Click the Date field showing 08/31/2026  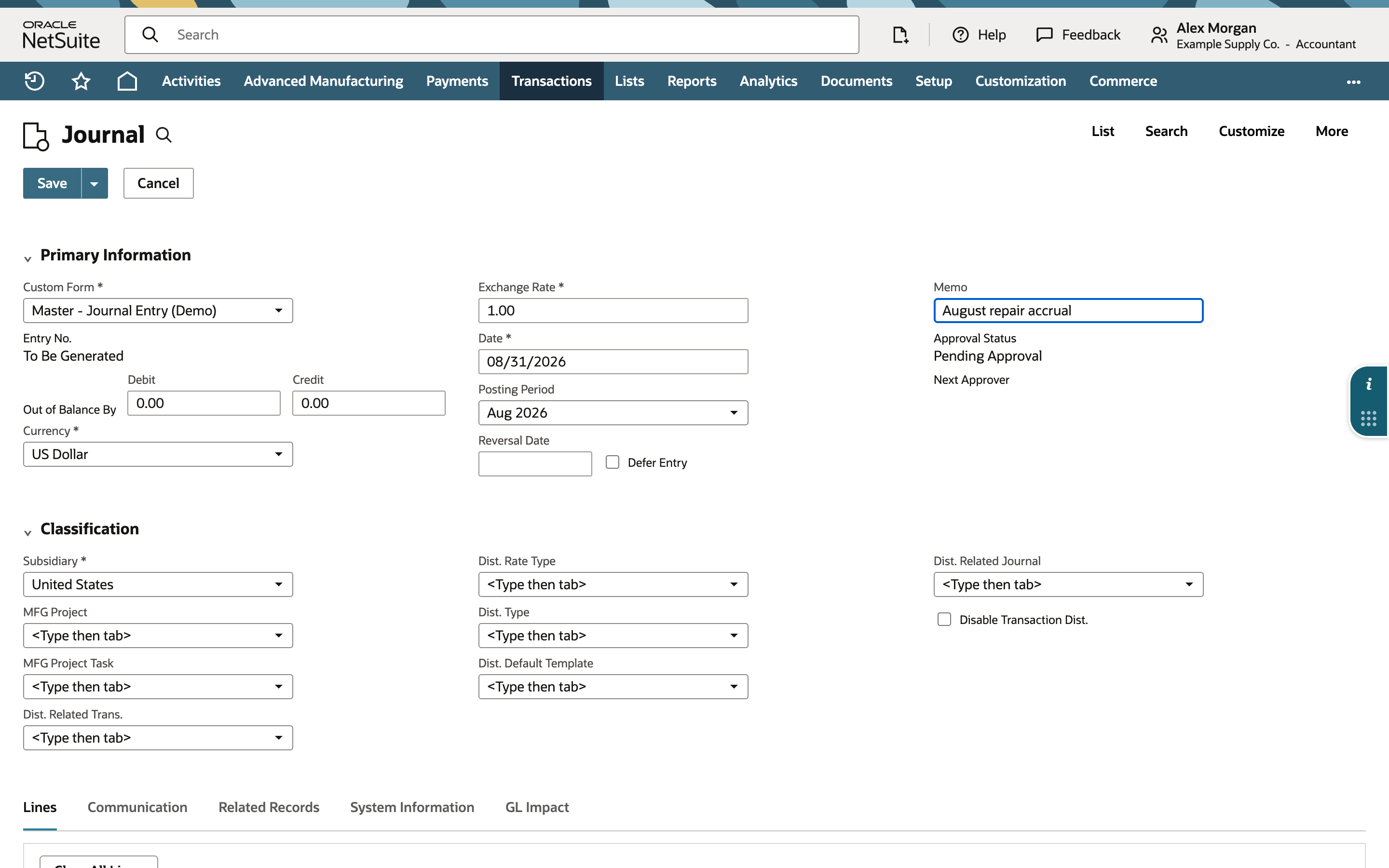(x=613, y=362)
